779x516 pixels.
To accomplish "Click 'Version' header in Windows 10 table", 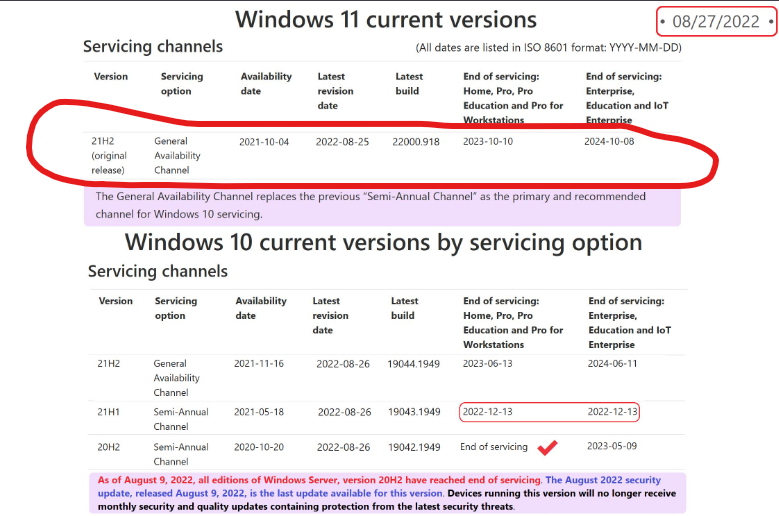I will click(116, 301).
